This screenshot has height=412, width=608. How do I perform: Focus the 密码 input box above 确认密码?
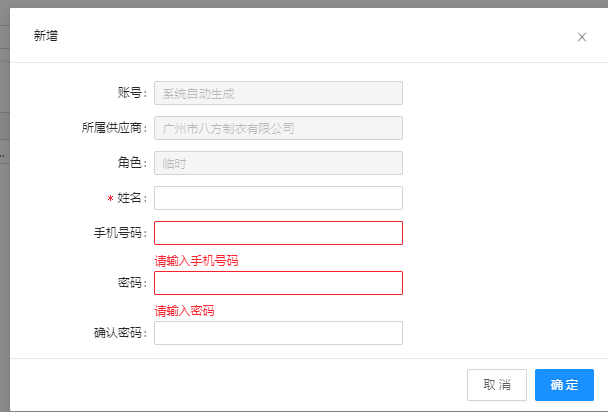[278, 283]
